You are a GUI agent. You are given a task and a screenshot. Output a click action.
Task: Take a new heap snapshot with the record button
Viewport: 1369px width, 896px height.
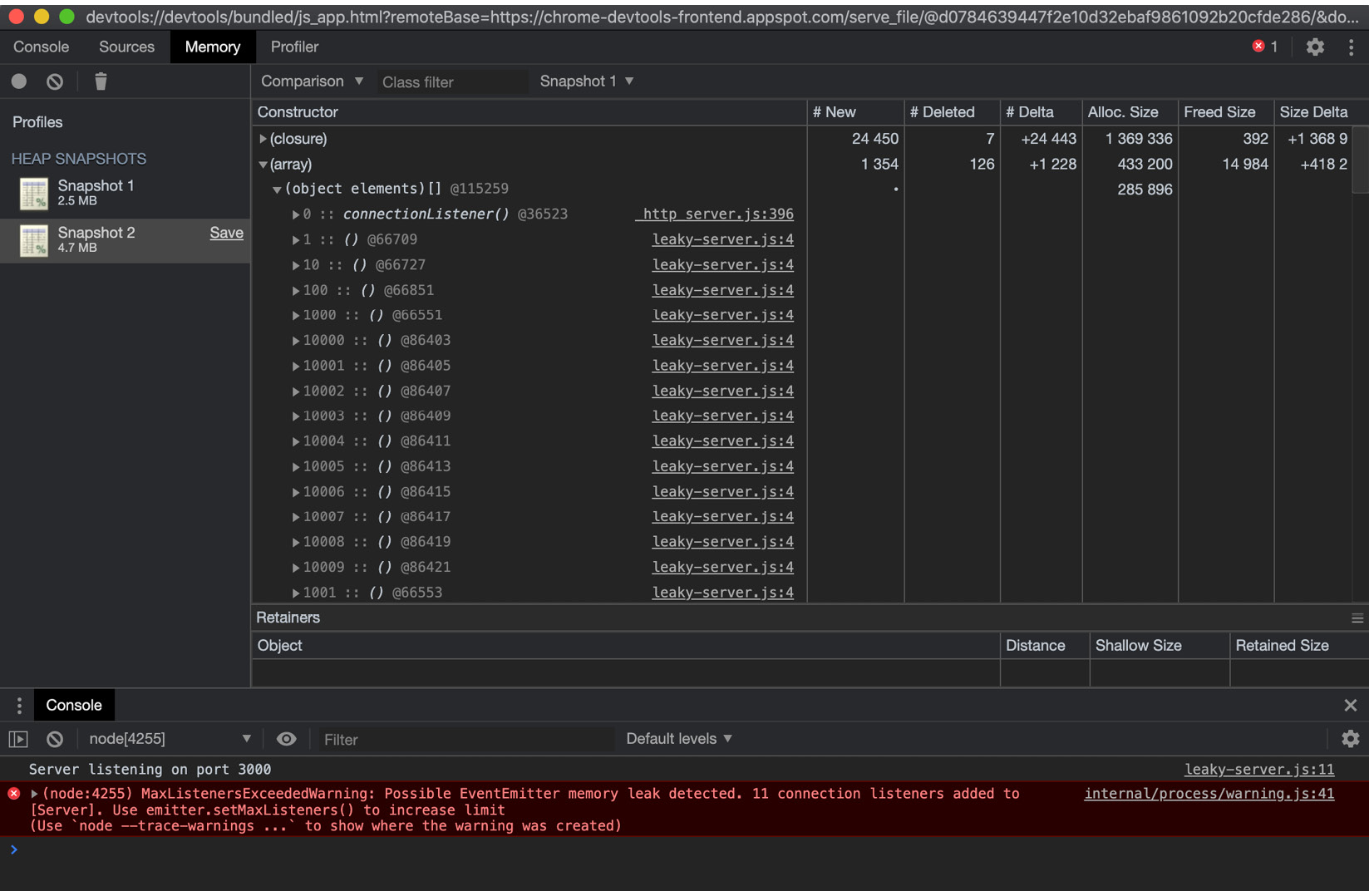click(18, 81)
